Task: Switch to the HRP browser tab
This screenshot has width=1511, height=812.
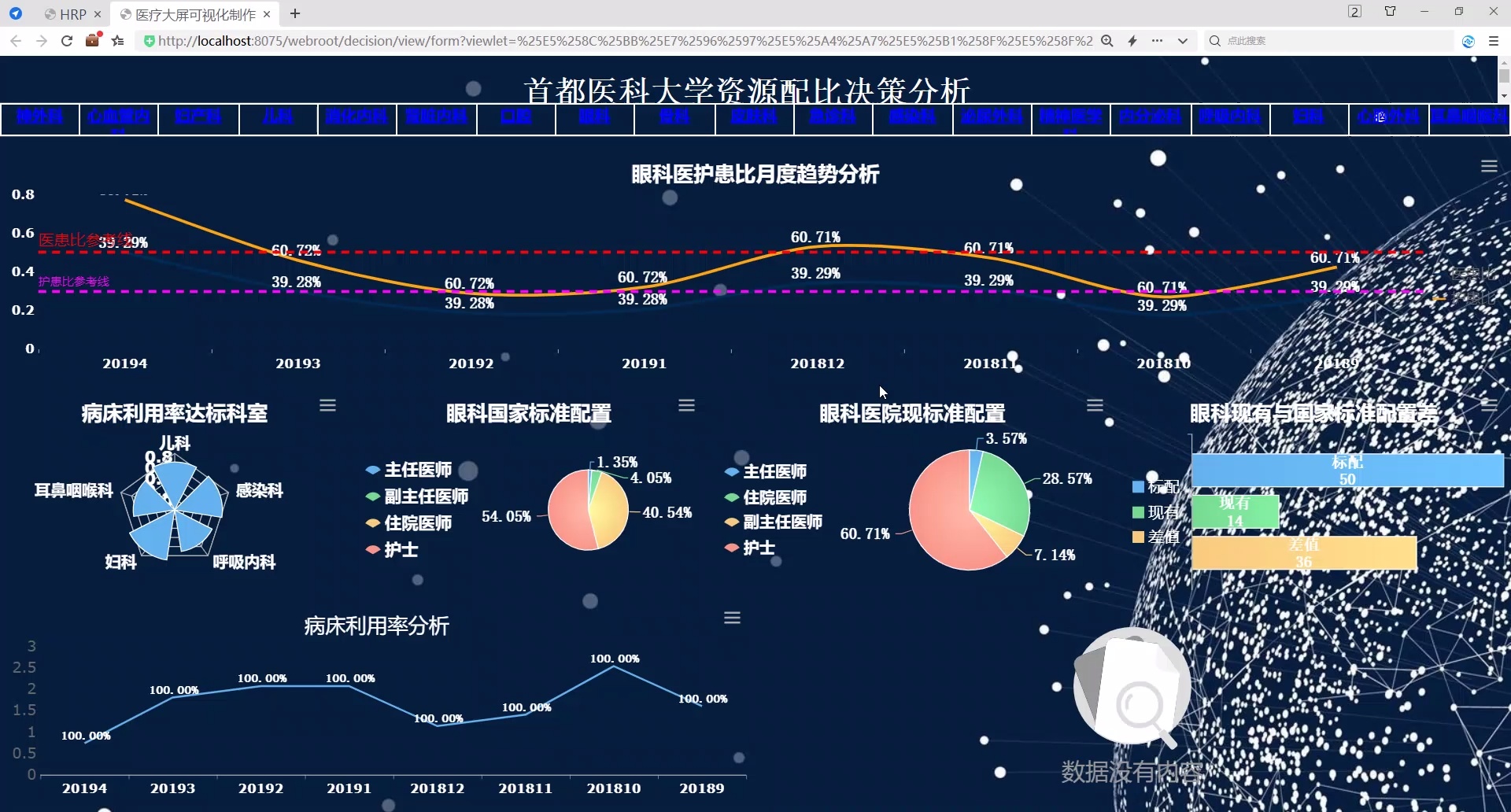Action: (x=71, y=14)
